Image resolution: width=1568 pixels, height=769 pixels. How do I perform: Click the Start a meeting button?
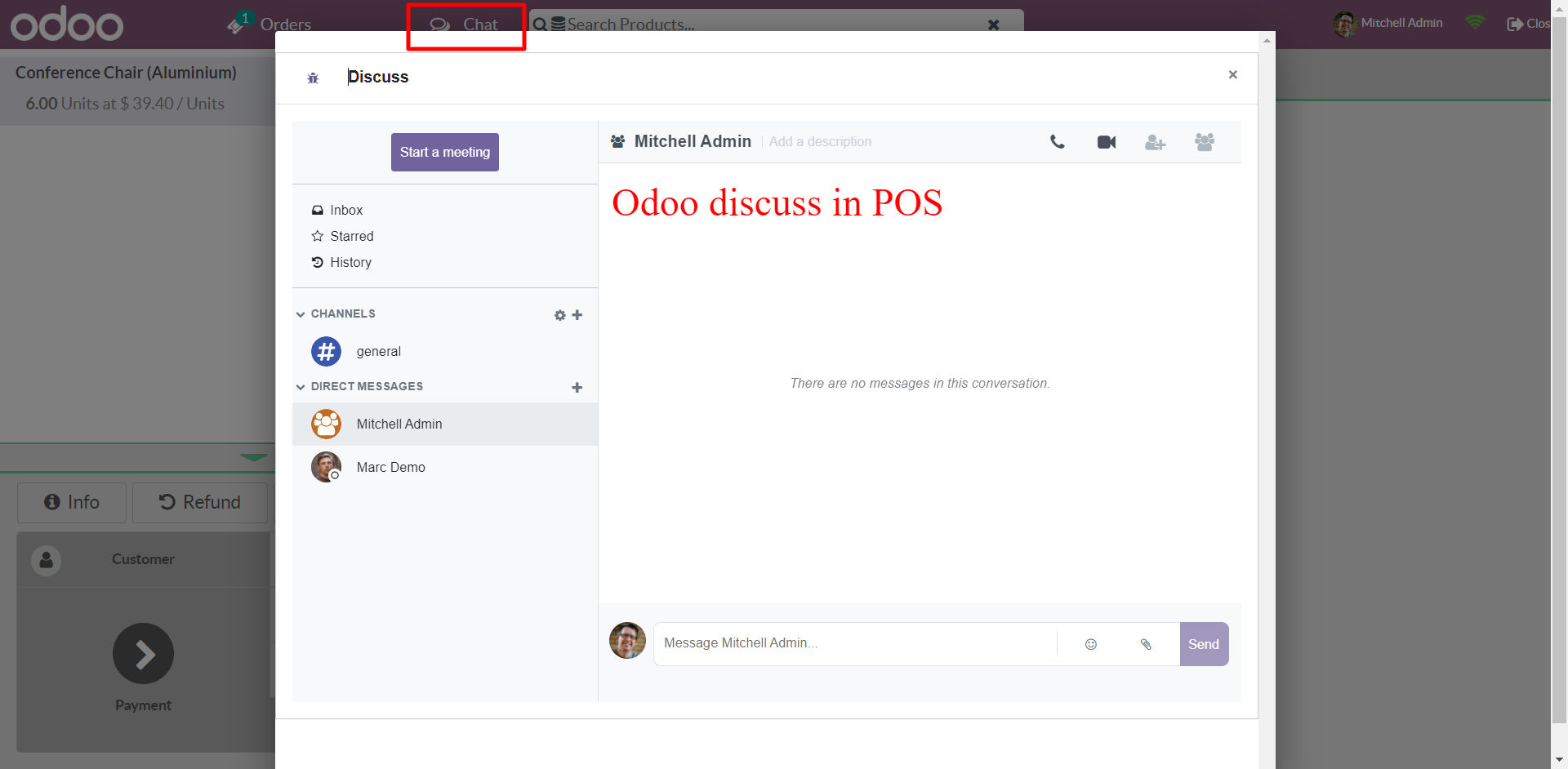pyautogui.click(x=445, y=152)
